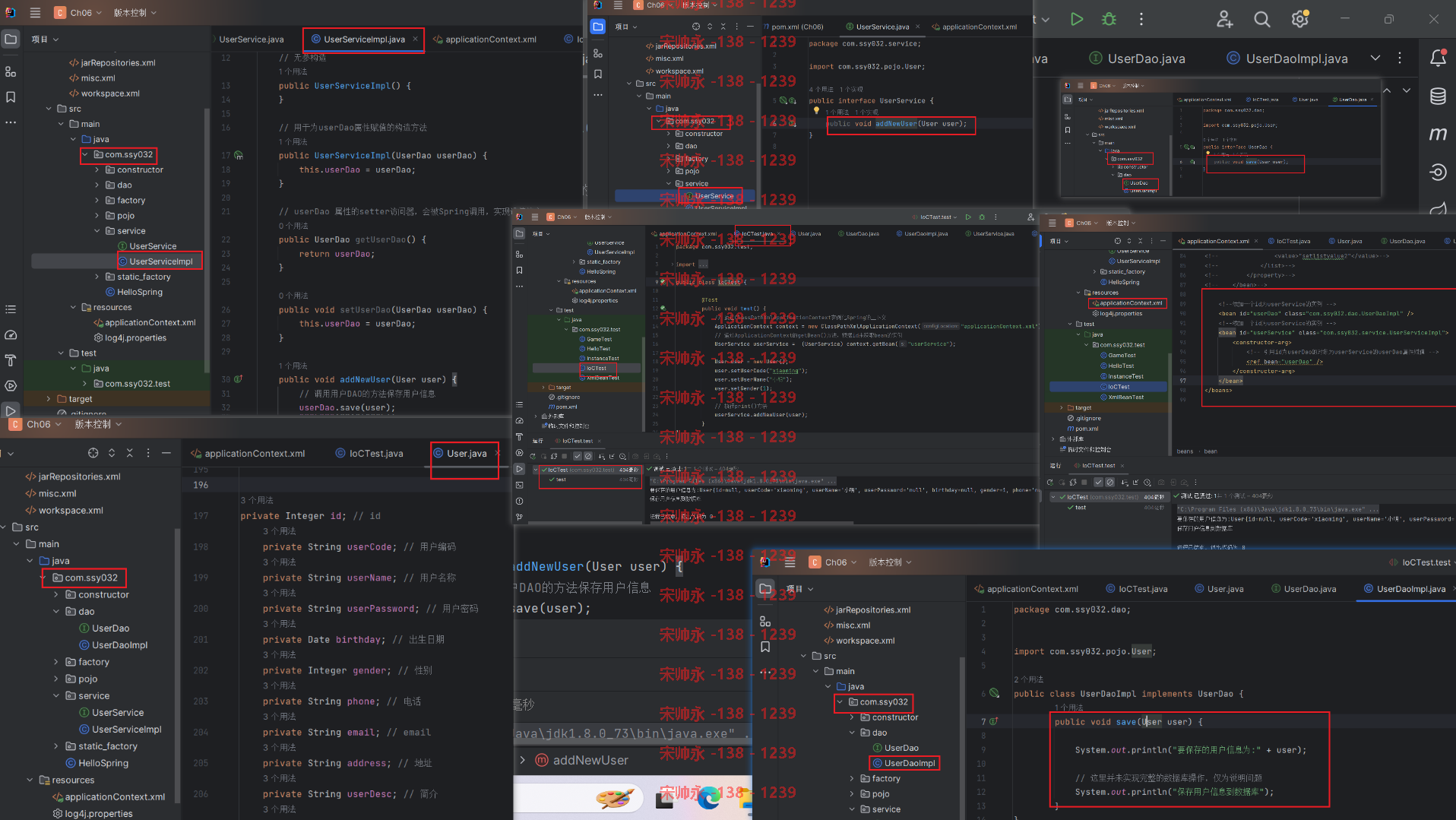Screen dimensions: 1456x820
Task: Click project tree scrollbar in User.java window
Action: pyautogui.click(x=177, y=665)
